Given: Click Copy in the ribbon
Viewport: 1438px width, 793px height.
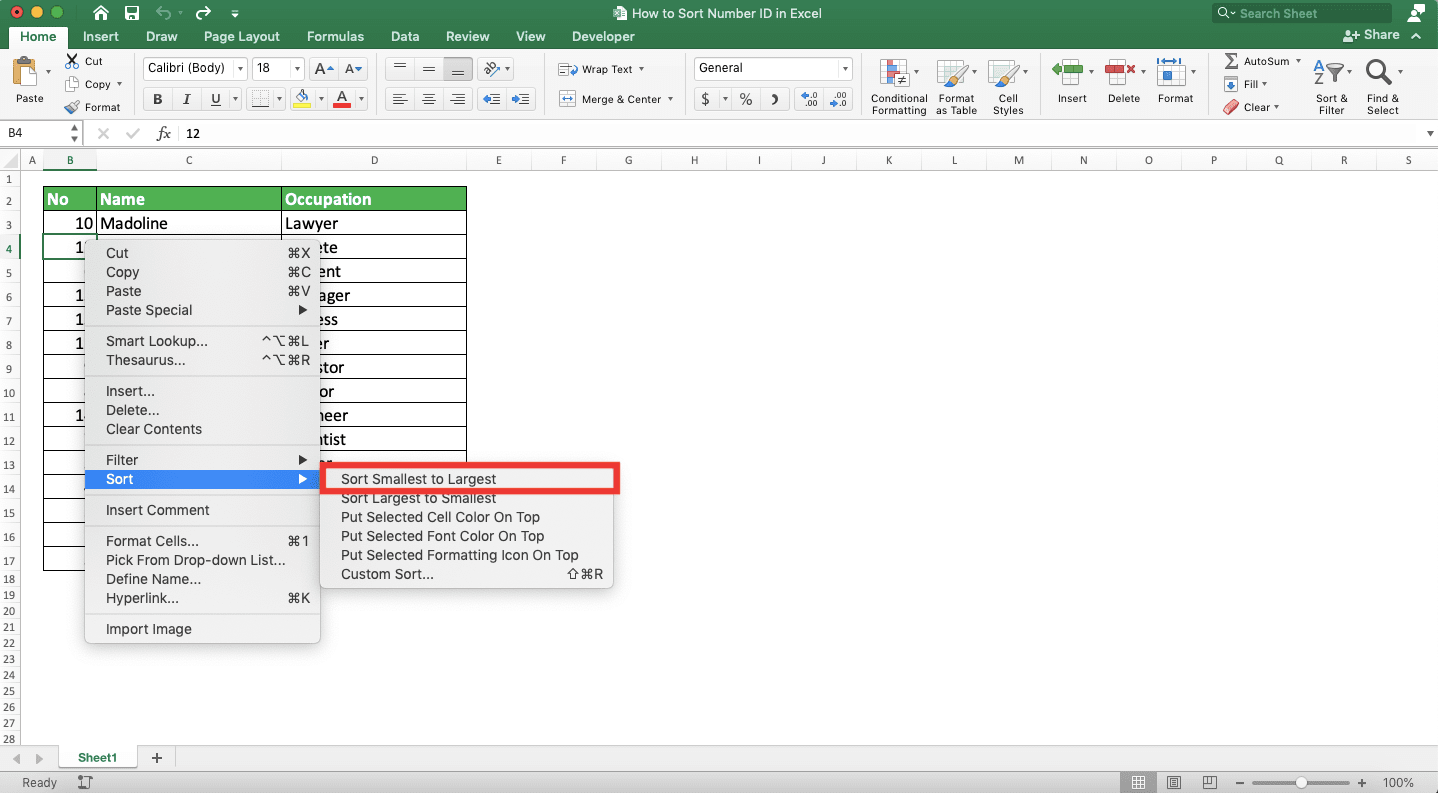Looking at the screenshot, I should pos(88,84).
